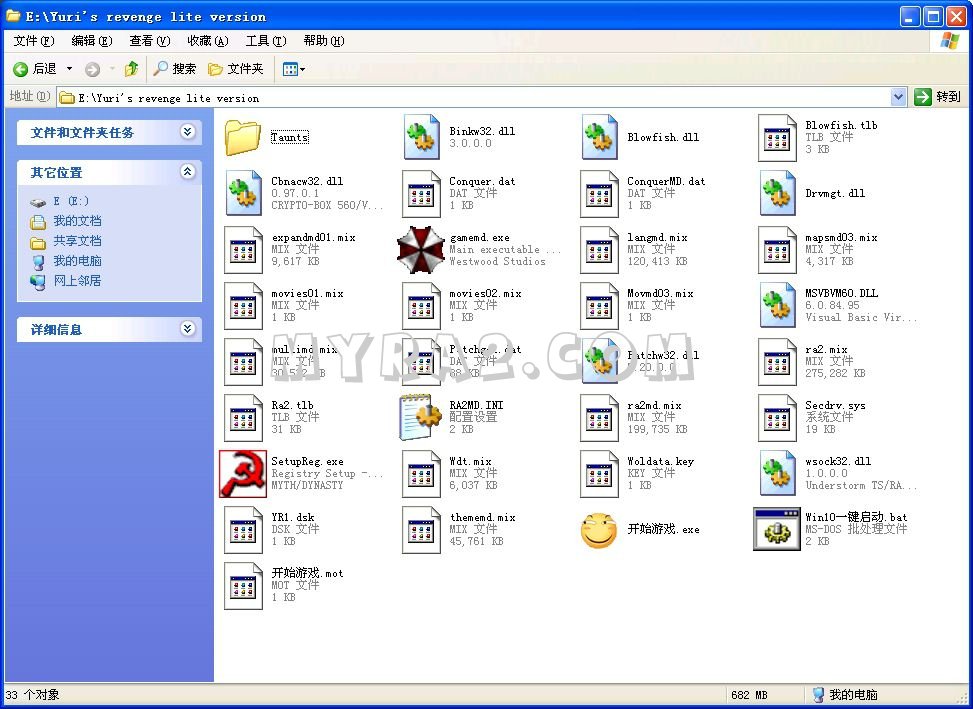Image resolution: width=973 pixels, height=709 pixels.
Task: Select the Drvmgt.dll file icon
Action: [x=778, y=193]
